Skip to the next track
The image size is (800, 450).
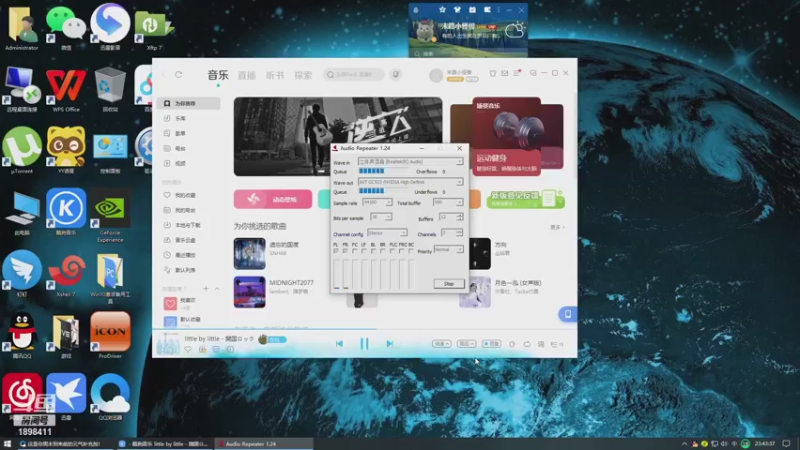tap(390, 344)
